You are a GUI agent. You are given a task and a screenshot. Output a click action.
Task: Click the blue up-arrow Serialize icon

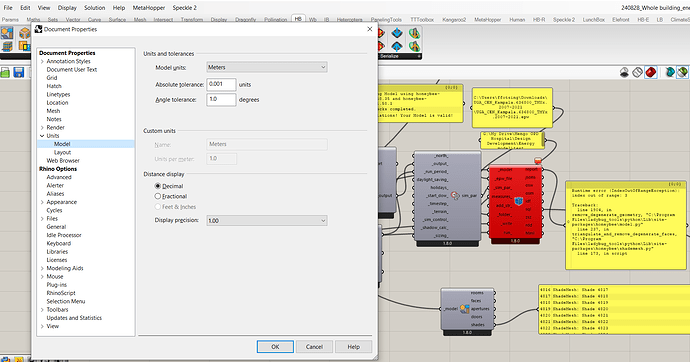[x=397, y=46]
